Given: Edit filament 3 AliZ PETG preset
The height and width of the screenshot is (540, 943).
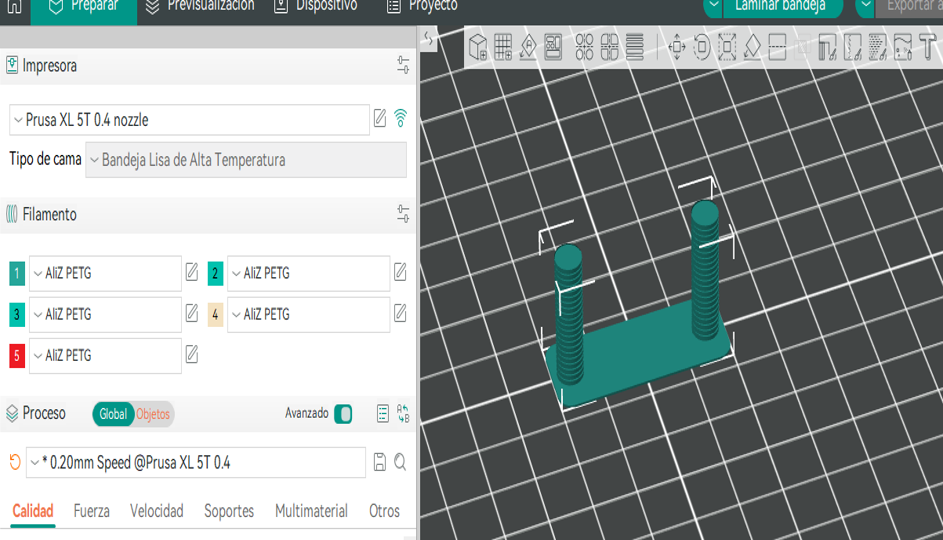Looking at the screenshot, I should [x=192, y=313].
